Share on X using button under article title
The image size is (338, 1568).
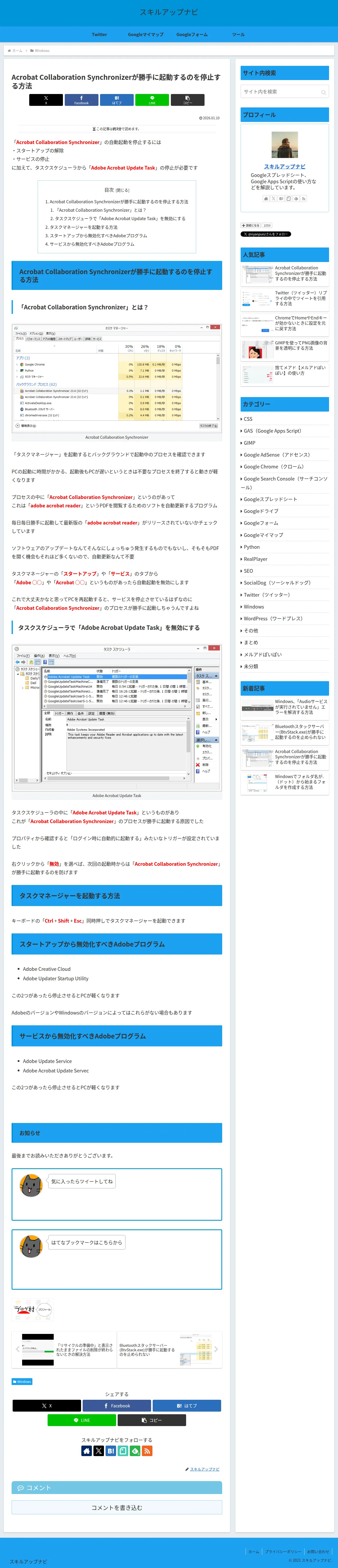[x=46, y=100]
